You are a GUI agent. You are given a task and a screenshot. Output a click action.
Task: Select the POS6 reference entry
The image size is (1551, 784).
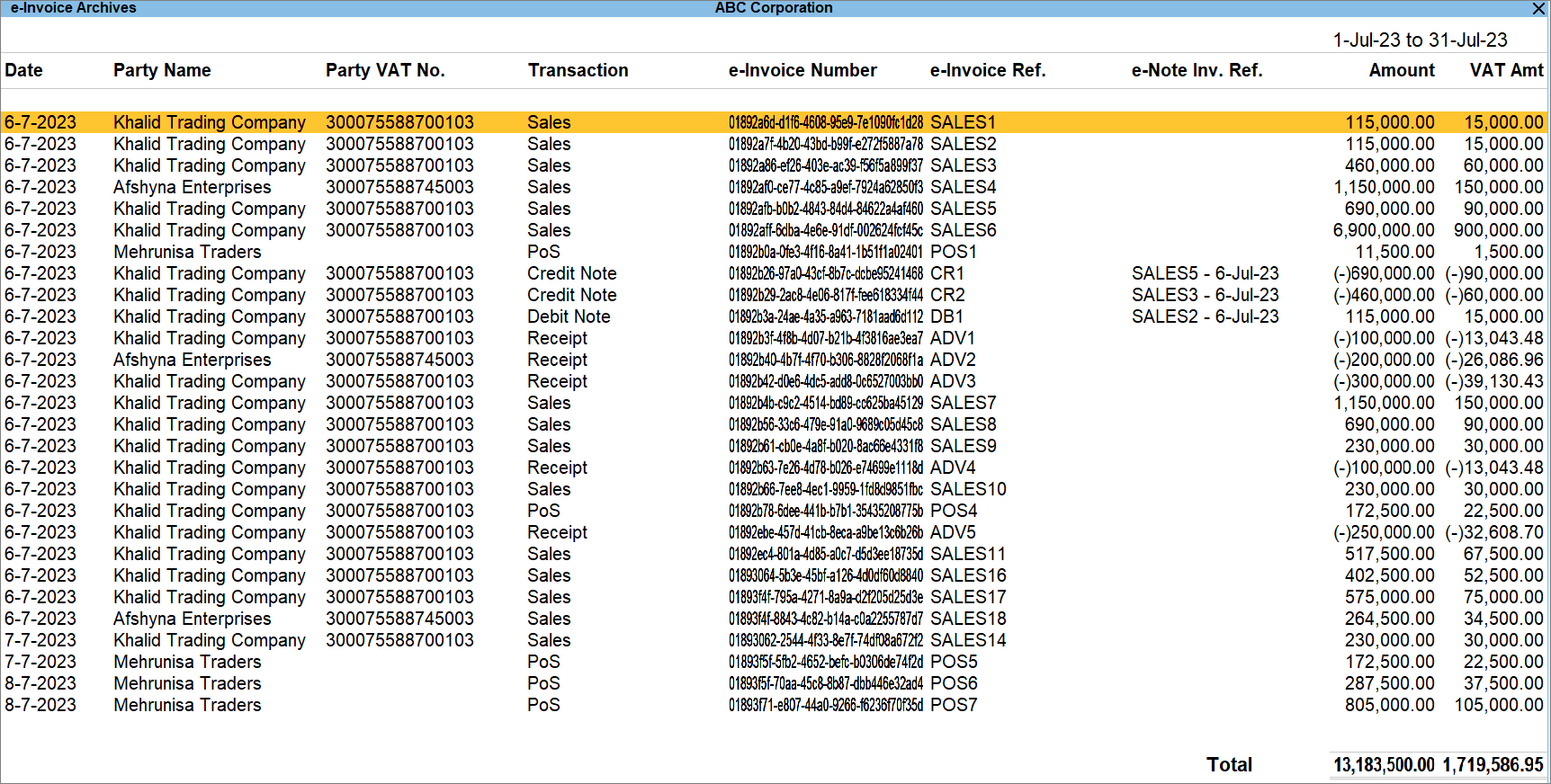point(954,683)
